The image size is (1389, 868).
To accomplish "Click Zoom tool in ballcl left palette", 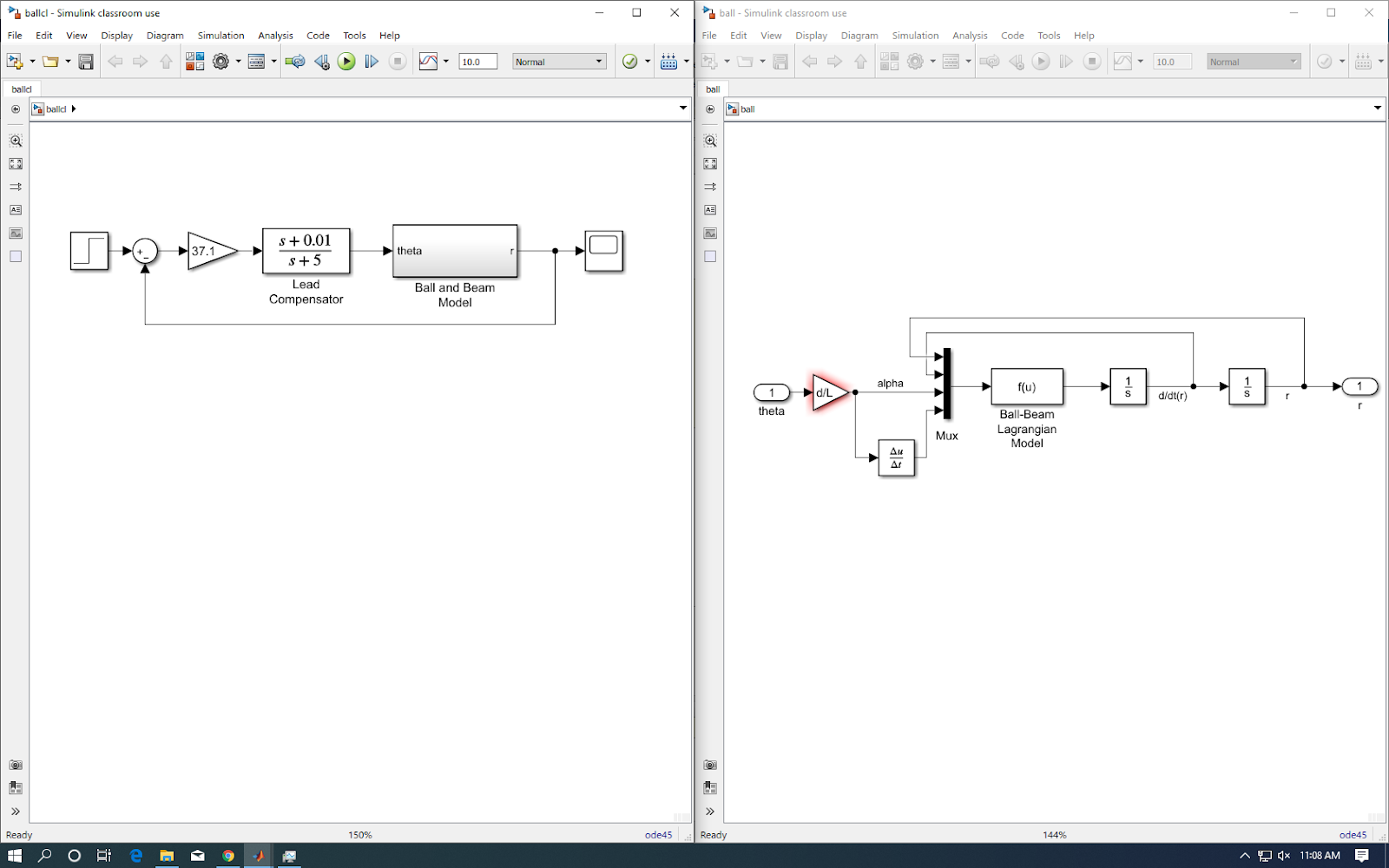I will [x=16, y=141].
